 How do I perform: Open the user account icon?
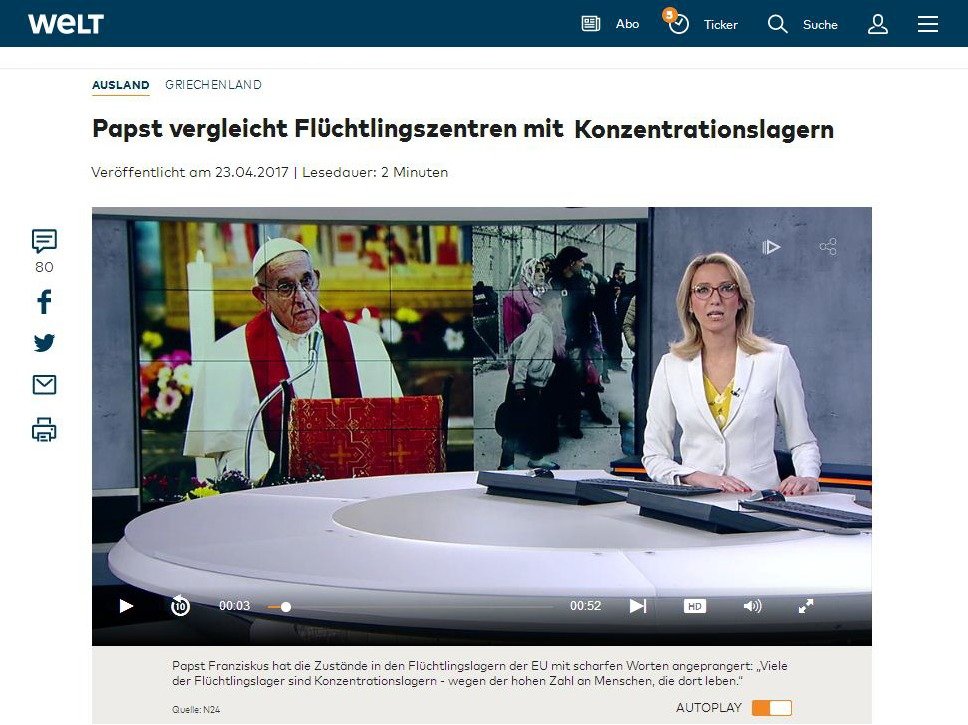pos(877,24)
